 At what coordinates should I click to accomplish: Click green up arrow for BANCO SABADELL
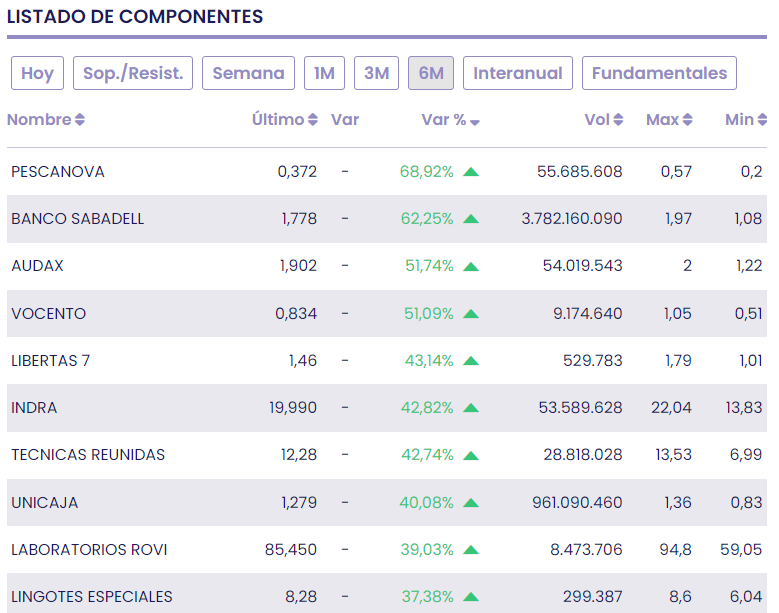coord(471,219)
